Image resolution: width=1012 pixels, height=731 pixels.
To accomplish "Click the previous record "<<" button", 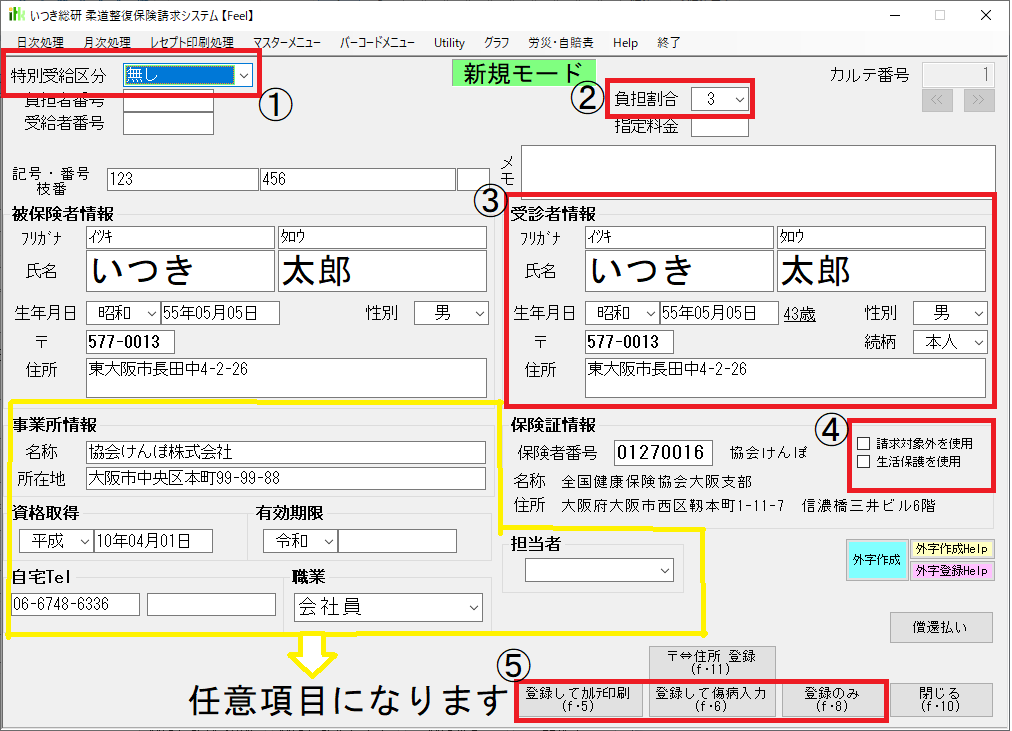I will (938, 100).
